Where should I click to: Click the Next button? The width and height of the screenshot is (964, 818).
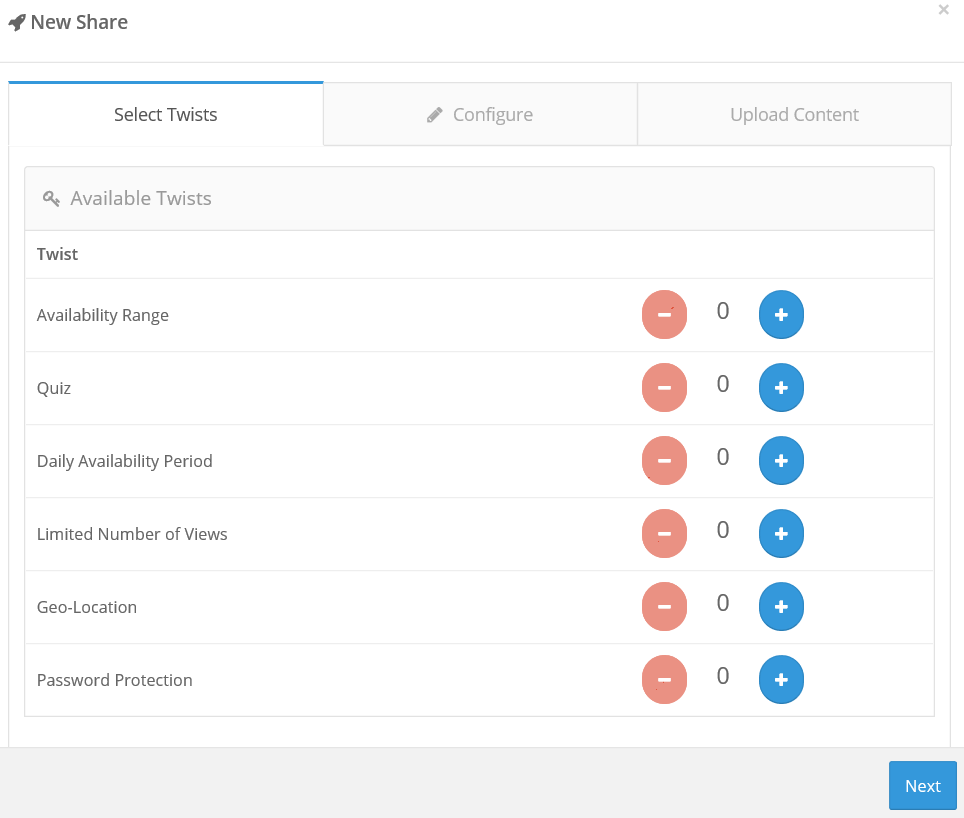tap(922, 785)
